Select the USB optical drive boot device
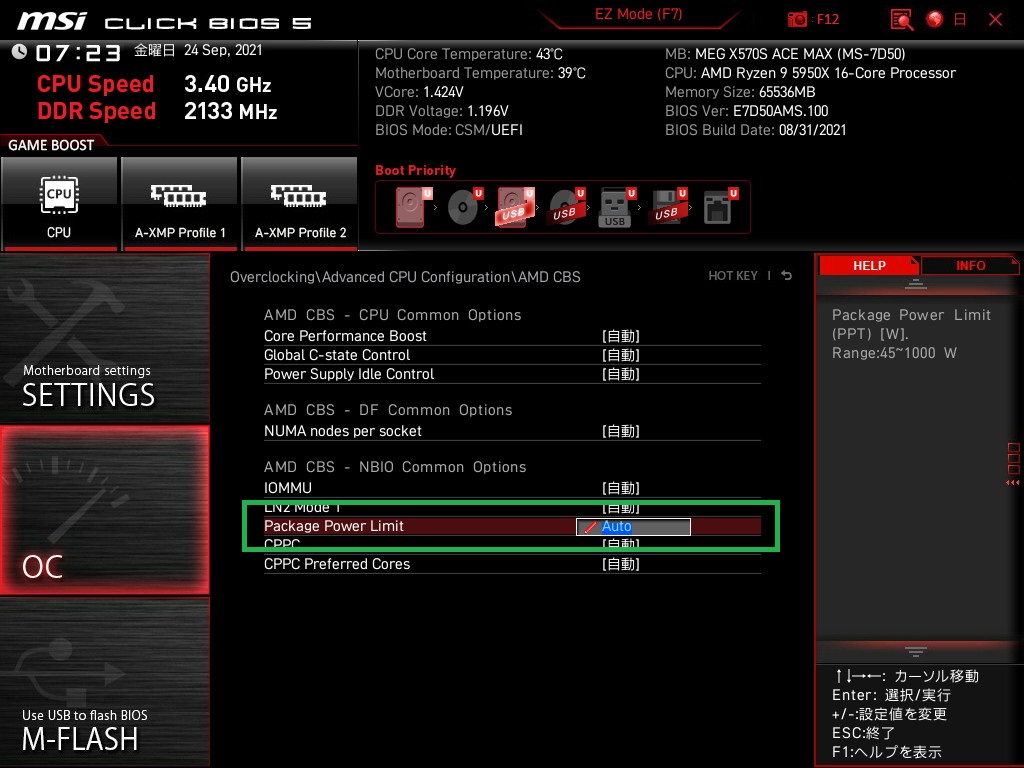The width and height of the screenshot is (1024, 768). click(x=566, y=207)
